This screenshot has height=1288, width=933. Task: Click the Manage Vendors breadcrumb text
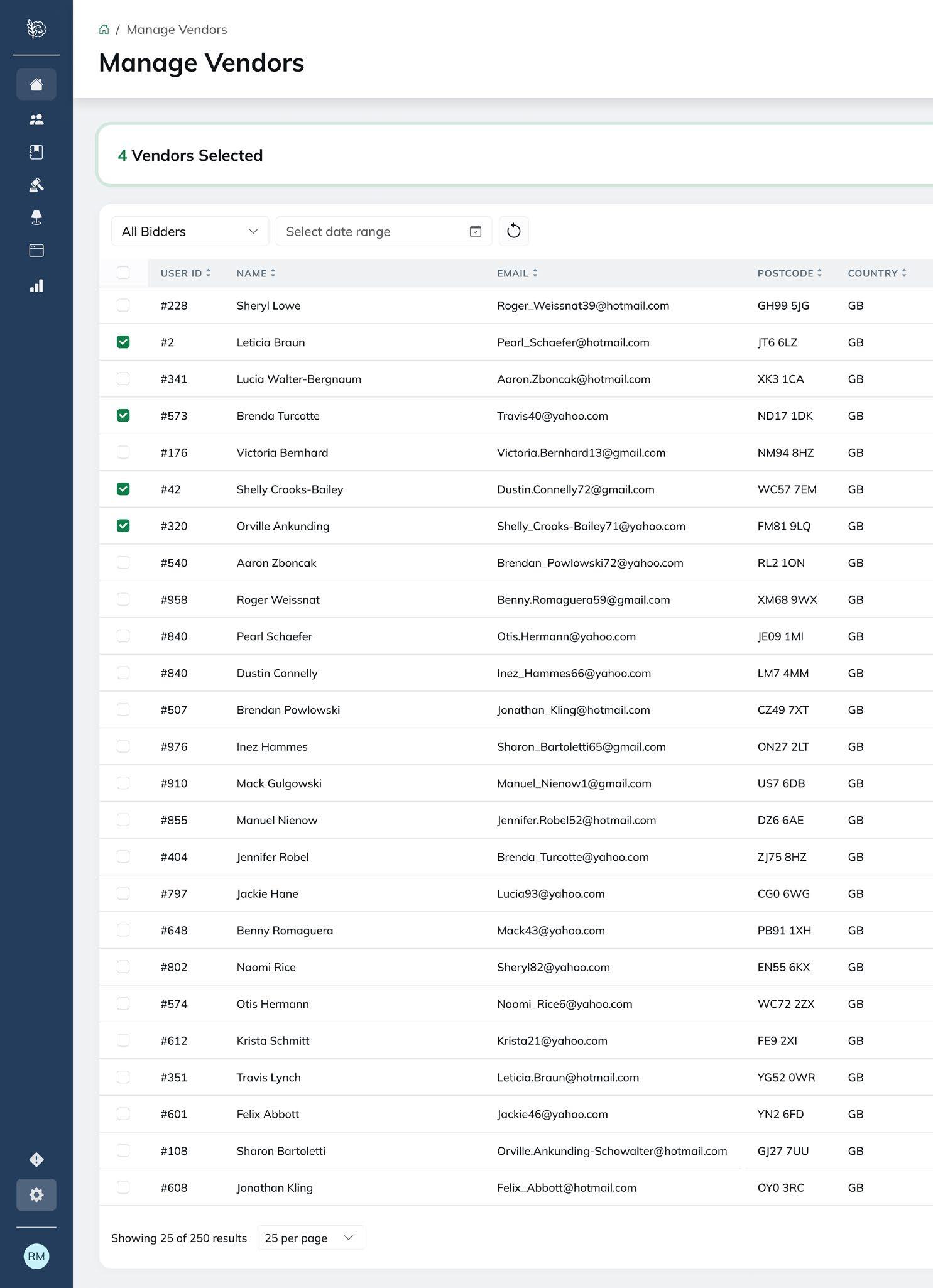177,30
